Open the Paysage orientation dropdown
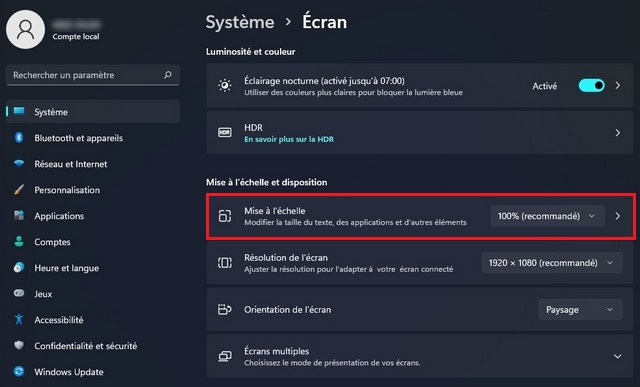 click(580, 309)
